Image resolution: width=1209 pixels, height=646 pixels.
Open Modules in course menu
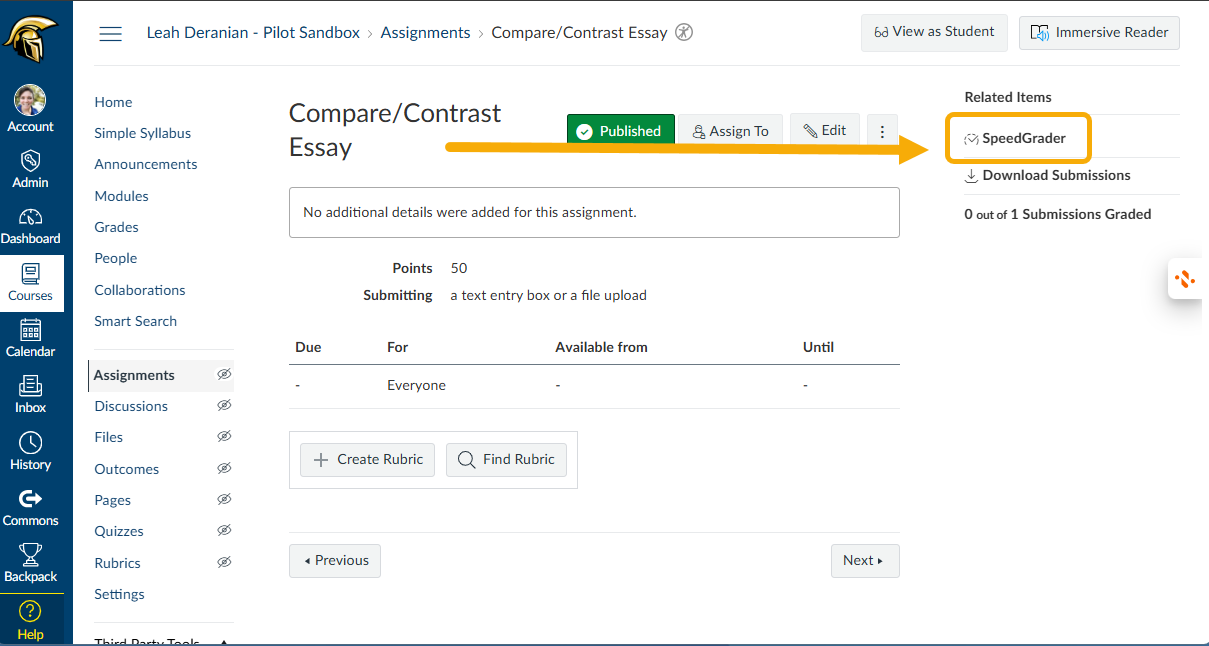tap(121, 196)
